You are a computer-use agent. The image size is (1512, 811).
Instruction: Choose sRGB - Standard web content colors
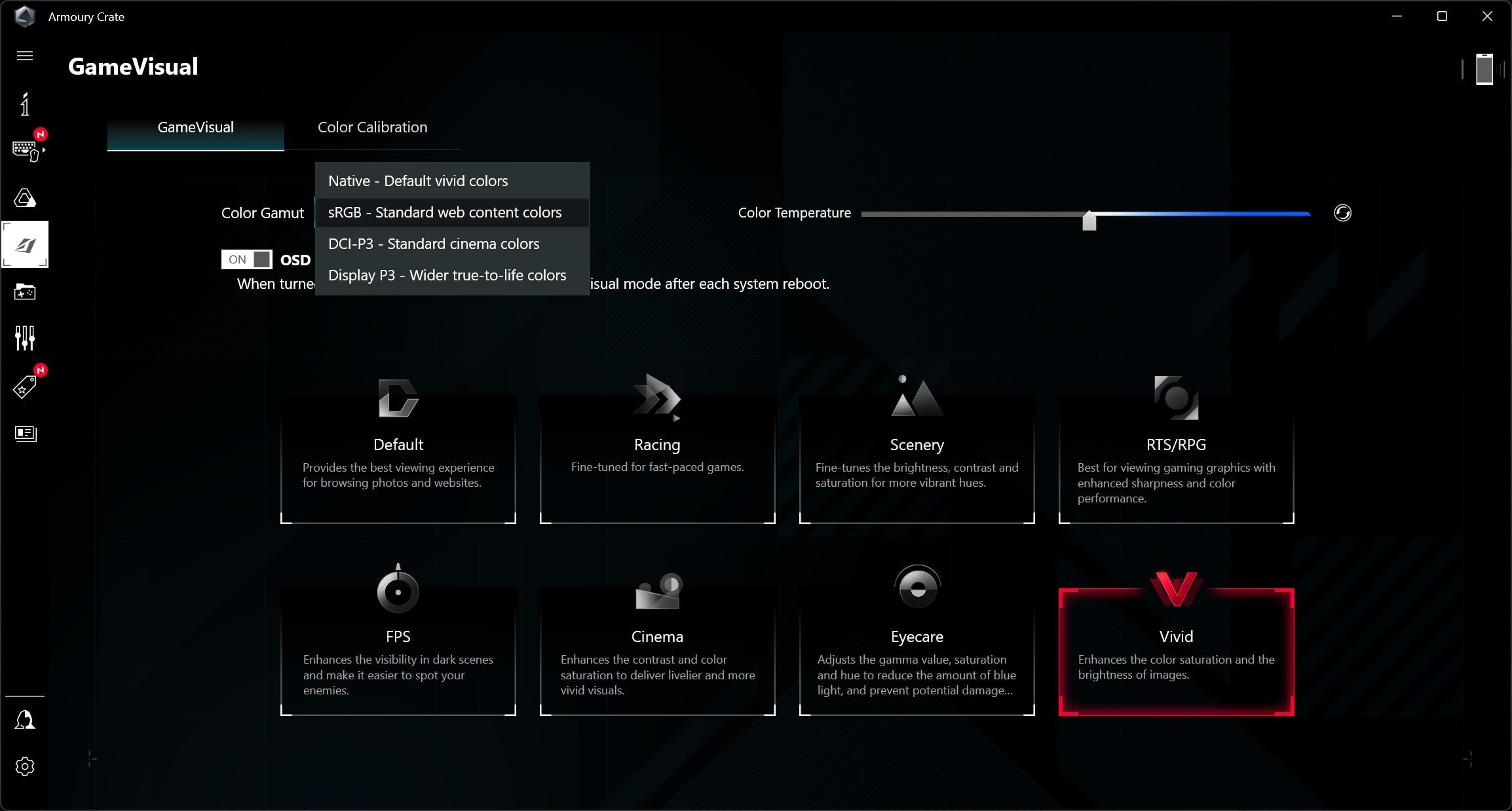[x=452, y=212]
